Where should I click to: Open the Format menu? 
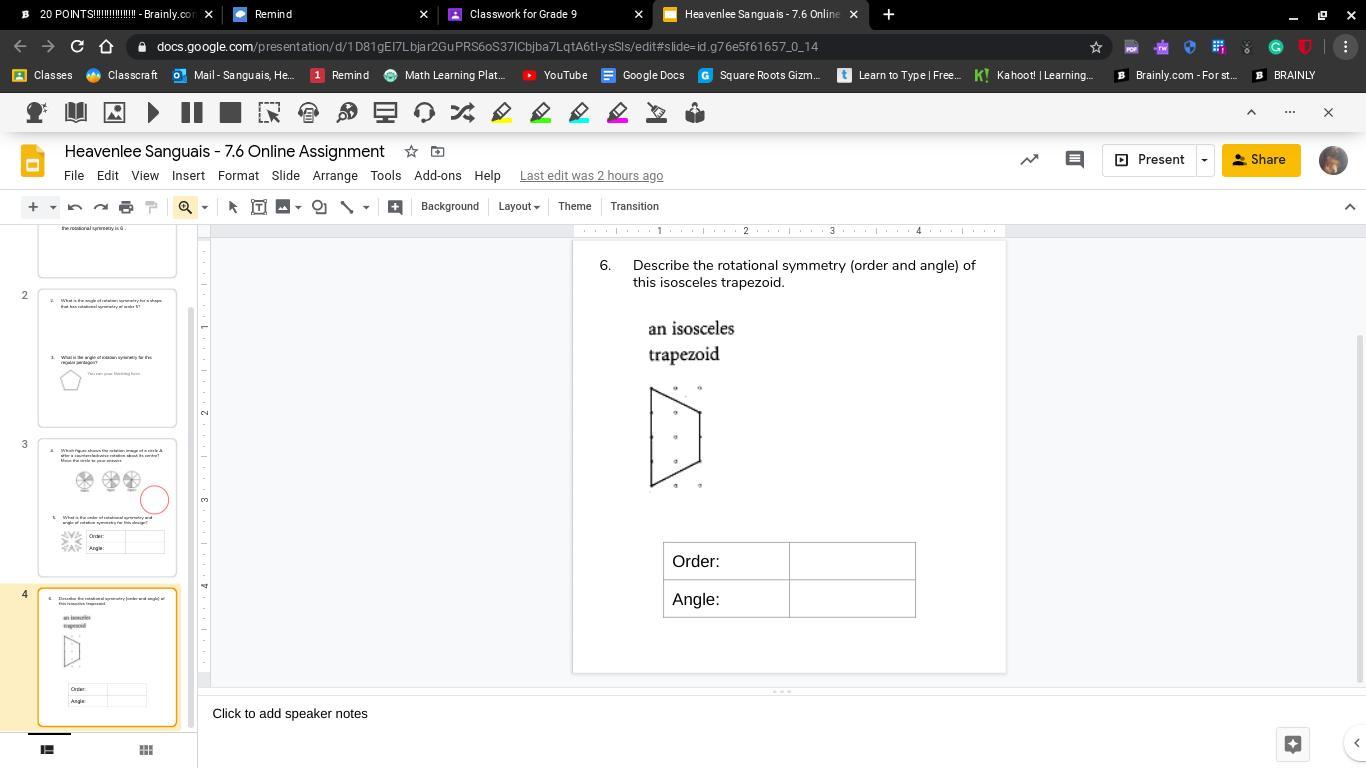tap(238, 176)
